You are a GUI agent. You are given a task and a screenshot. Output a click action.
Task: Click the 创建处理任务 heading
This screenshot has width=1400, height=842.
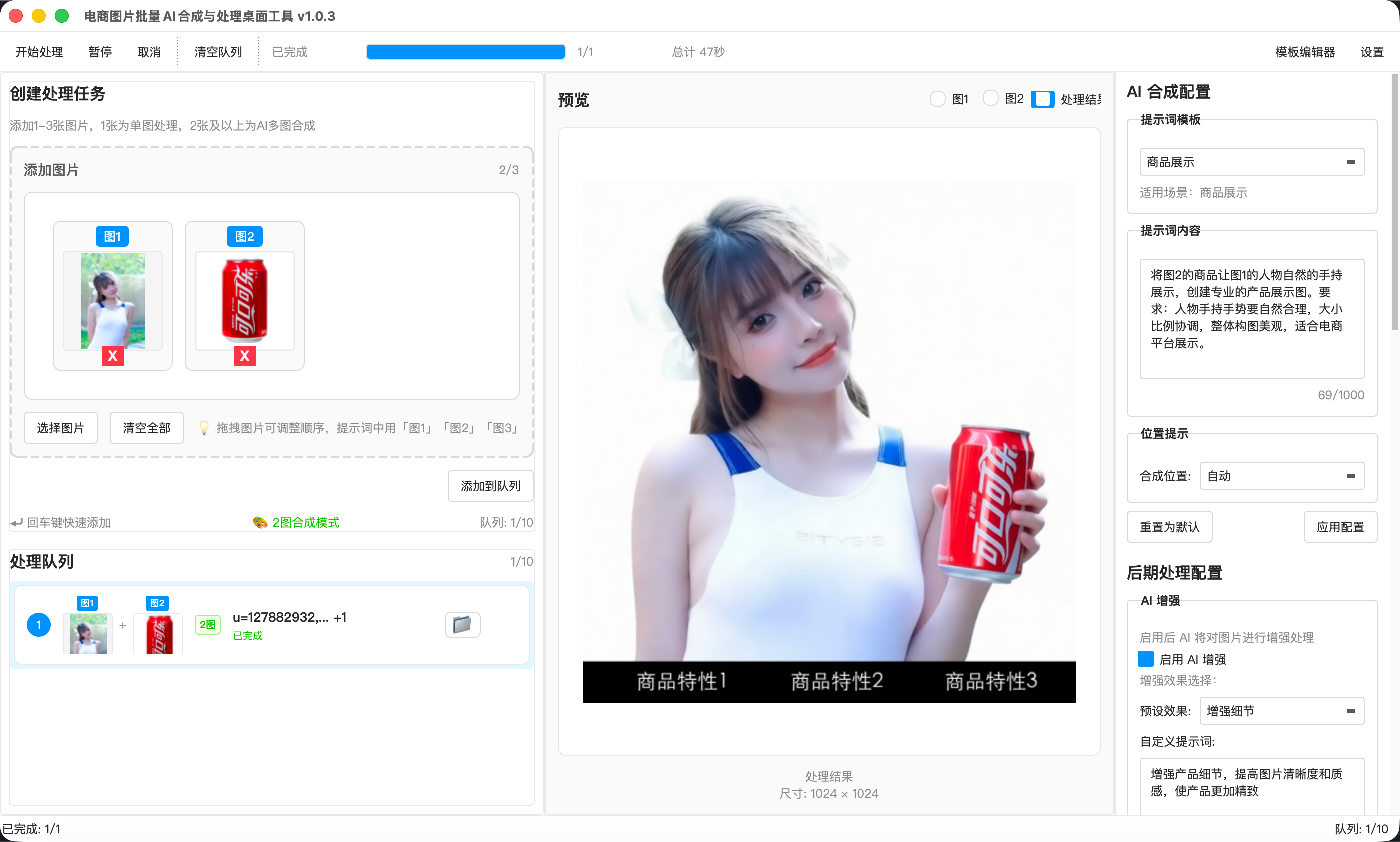[x=58, y=93]
